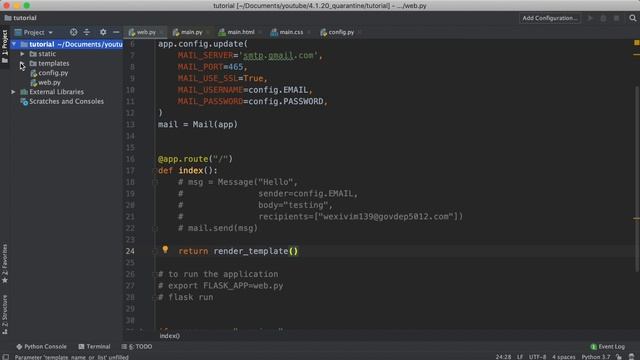Click the index() breadcrumb at editor bottom

tap(169, 336)
